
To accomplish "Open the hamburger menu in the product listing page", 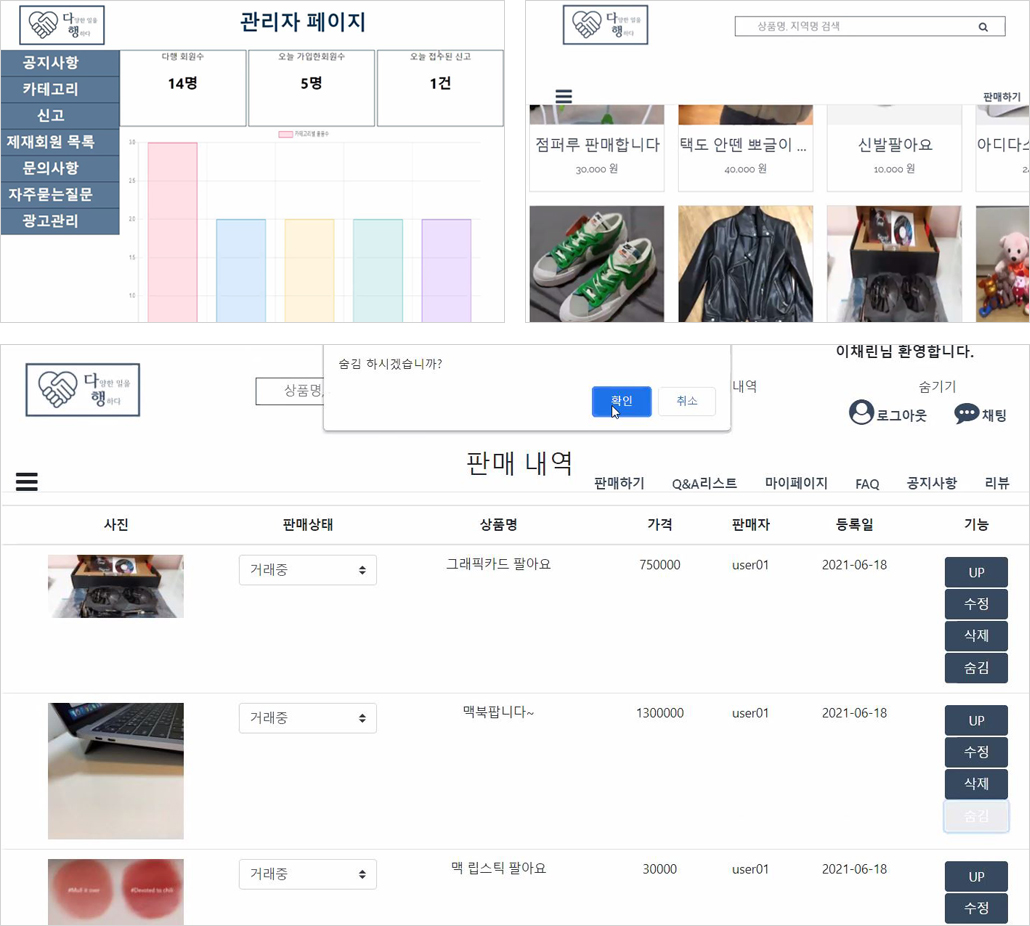I will pos(564,97).
